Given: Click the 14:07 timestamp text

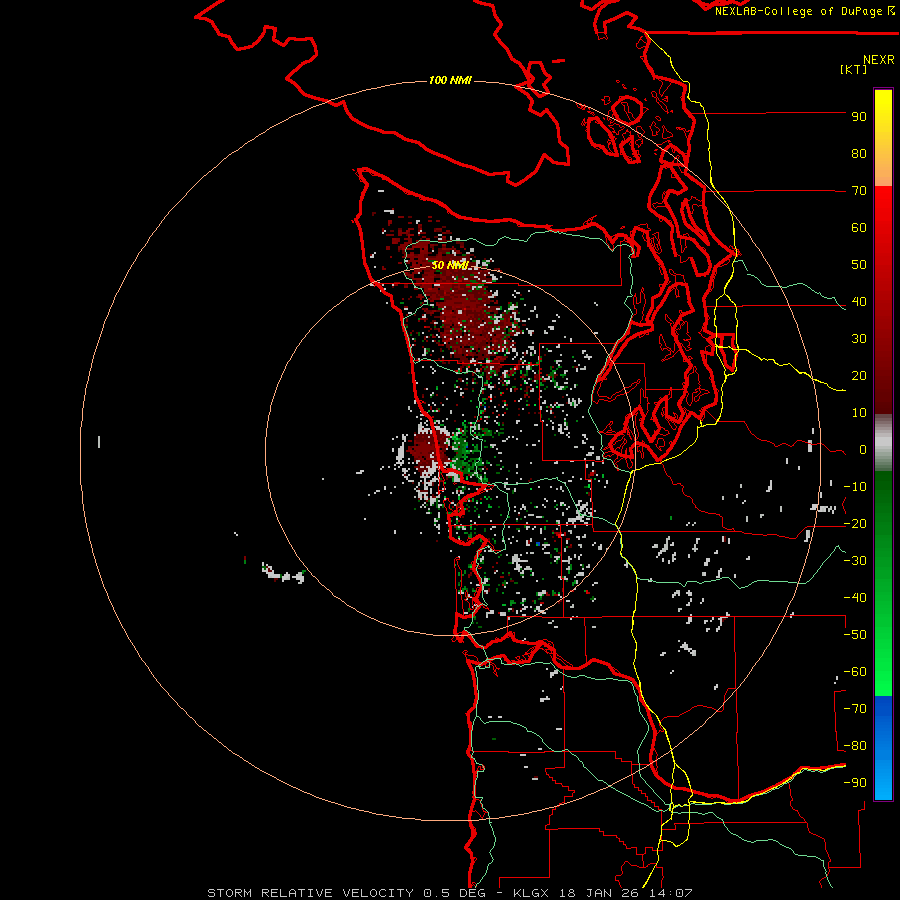Looking at the screenshot, I should pos(670,893).
